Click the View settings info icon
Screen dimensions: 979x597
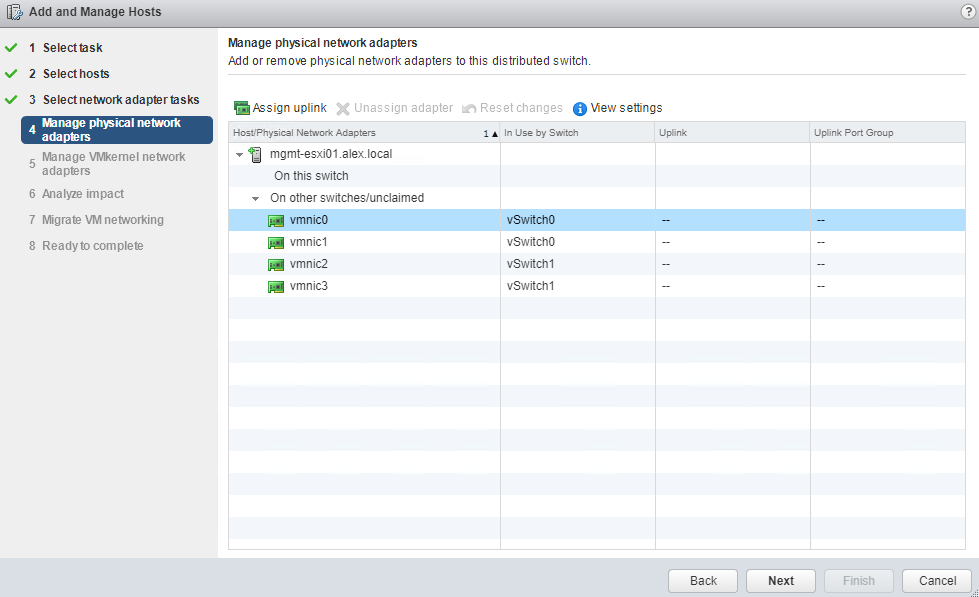tap(580, 109)
